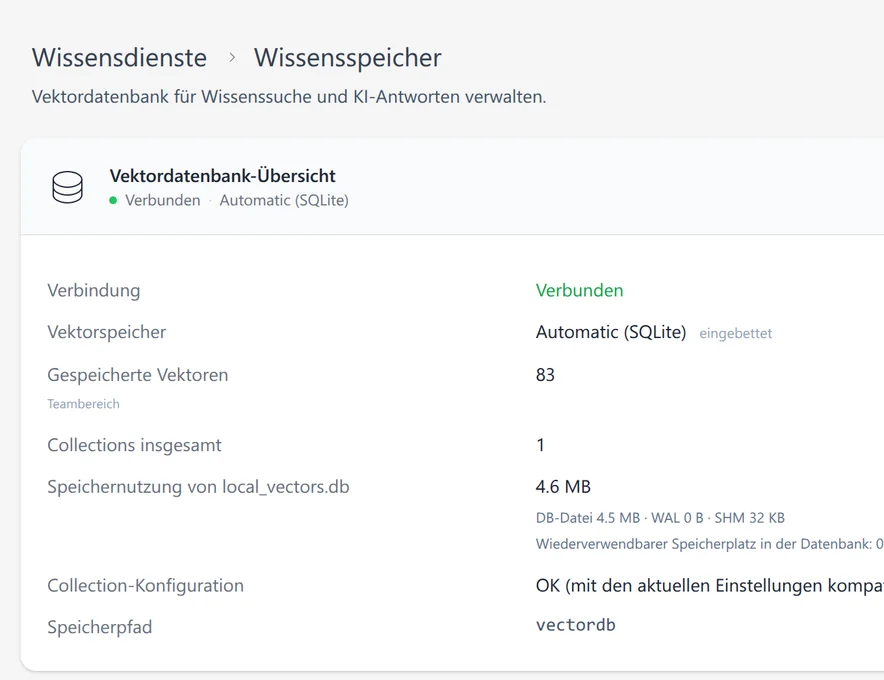The image size is (884, 680).
Task: Click the page description about Vektordatenbank
Action: pyautogui.click(x=289, y=97)
